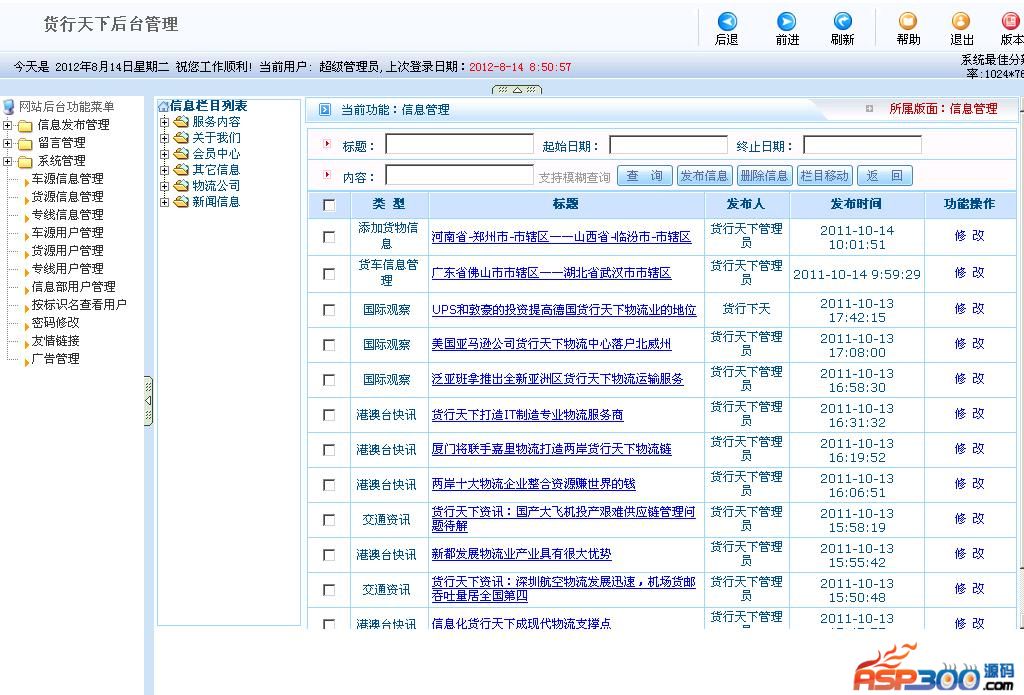1024x695 pixels.
Task: Toggle the select-all checkbox in table header
Action: [x=329, y=205]
